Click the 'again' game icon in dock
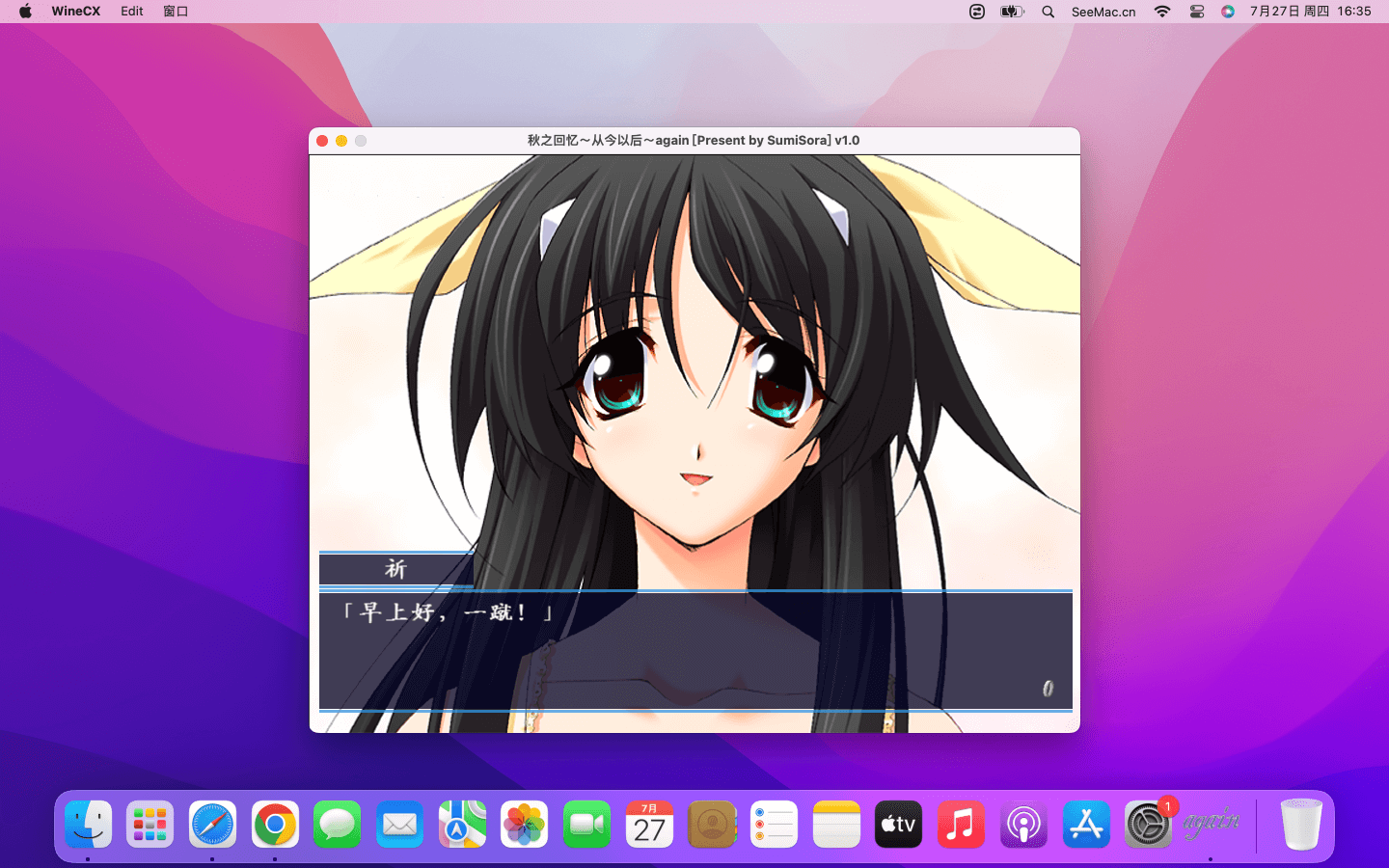1389x868 pixels. coord(1211,822)
